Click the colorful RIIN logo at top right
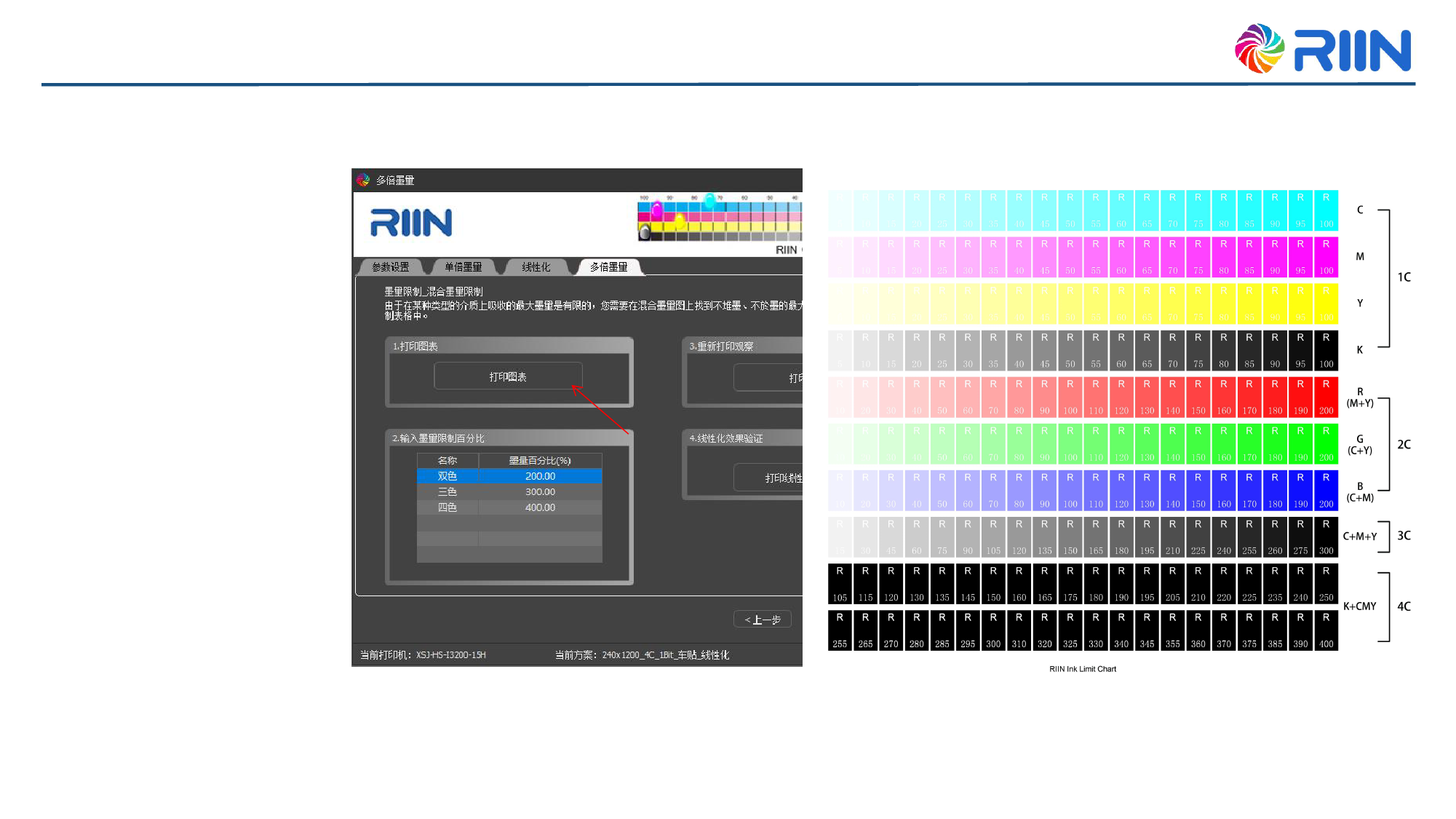 [1323, 49]
